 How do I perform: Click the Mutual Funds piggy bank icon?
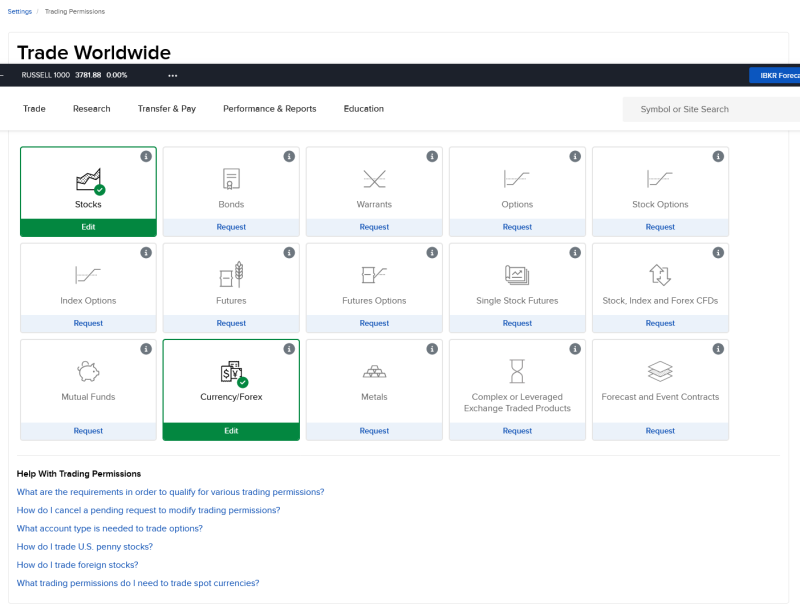(x=88, y=371)
